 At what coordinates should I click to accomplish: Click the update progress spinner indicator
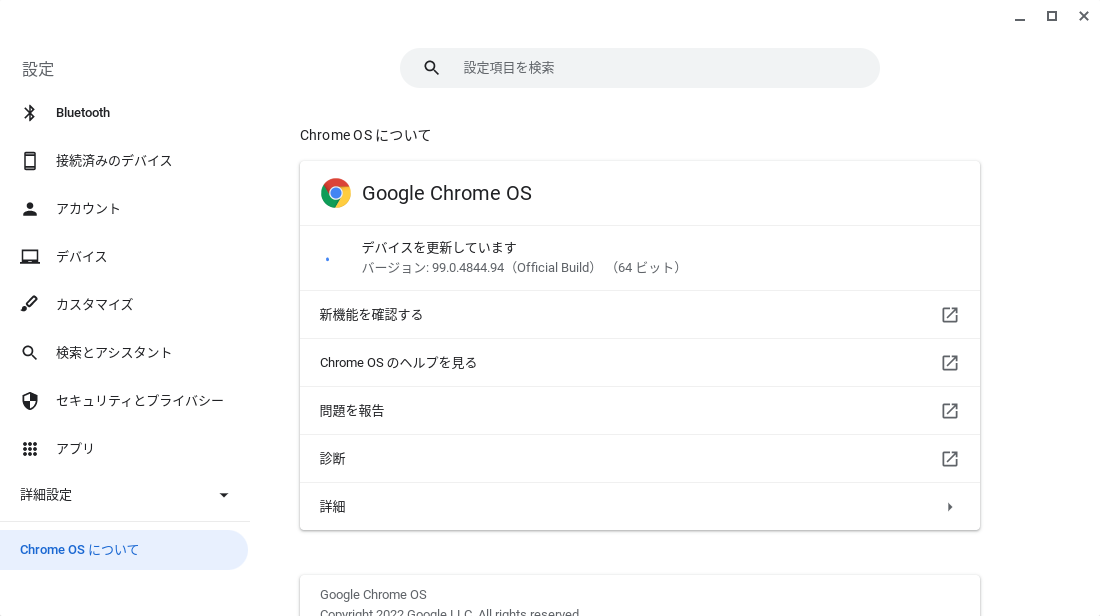328,259
